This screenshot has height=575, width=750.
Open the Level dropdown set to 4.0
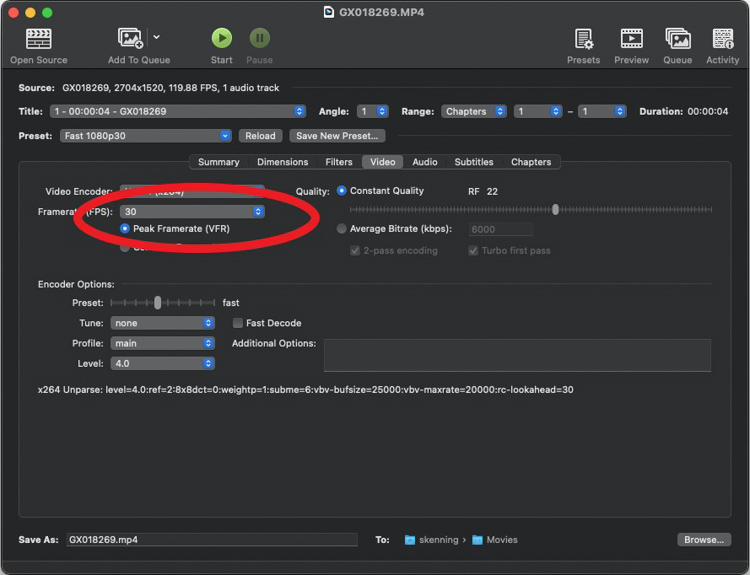[162, 364]
